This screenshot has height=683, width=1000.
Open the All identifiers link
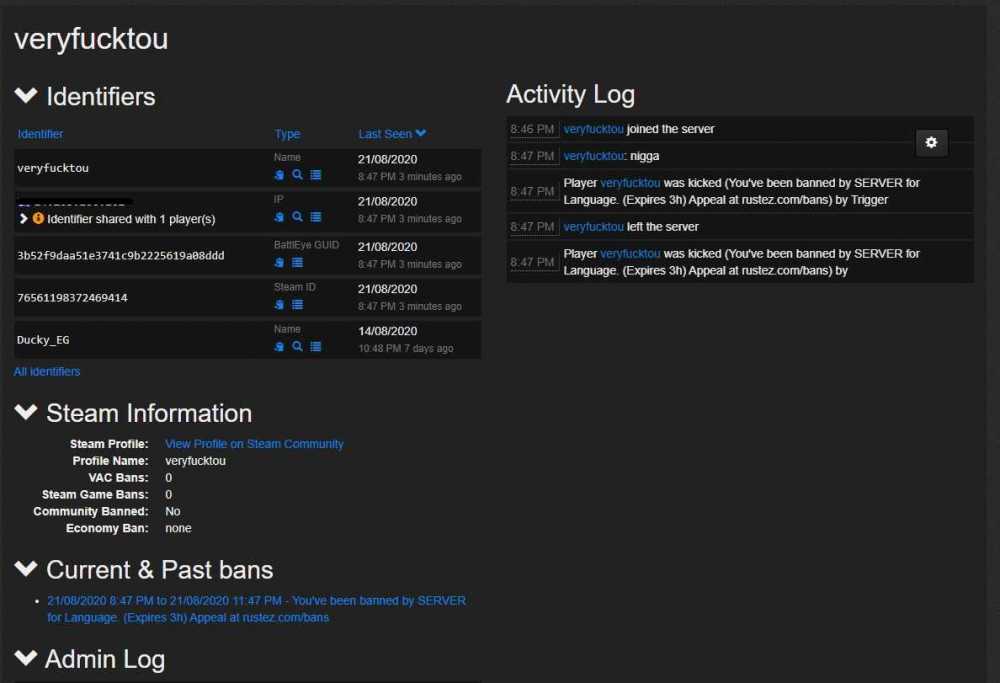(47, 372)
